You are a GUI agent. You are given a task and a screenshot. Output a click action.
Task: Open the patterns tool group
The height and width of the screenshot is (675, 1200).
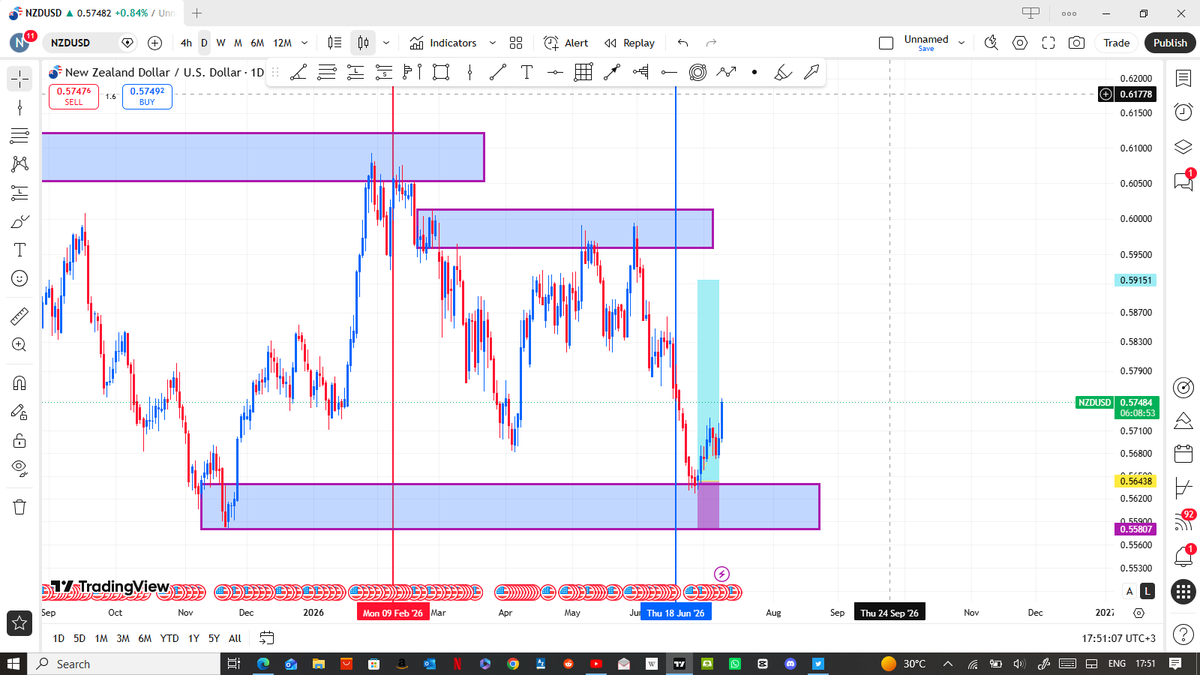tap(20, 164)
